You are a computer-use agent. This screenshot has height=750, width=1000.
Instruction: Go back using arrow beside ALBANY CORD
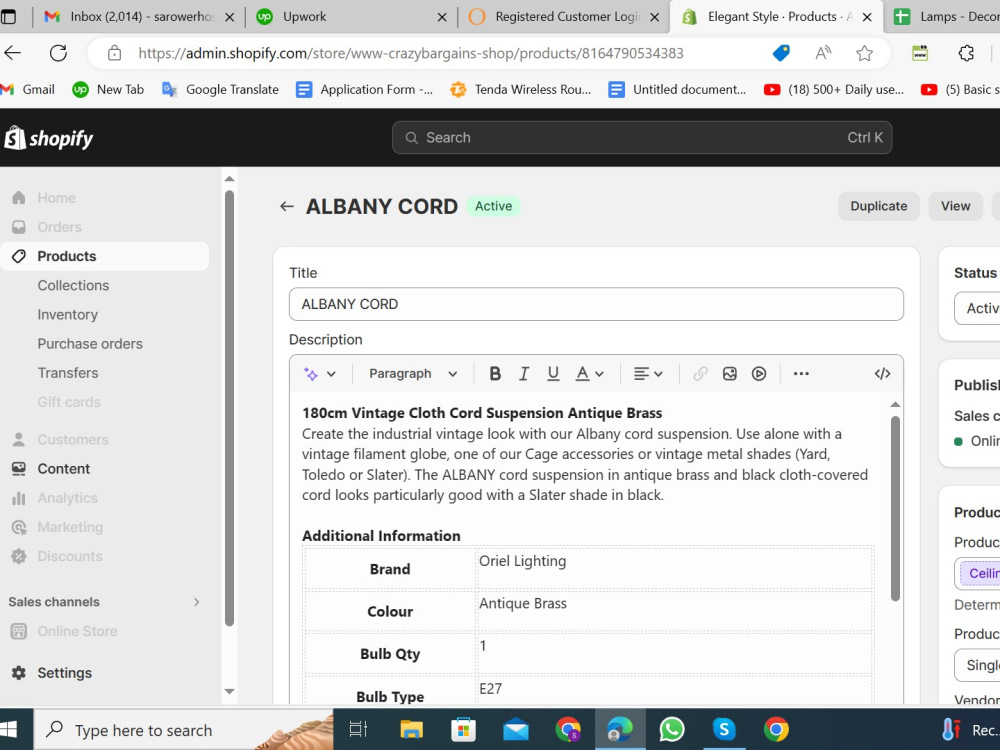tap(286, 206)
